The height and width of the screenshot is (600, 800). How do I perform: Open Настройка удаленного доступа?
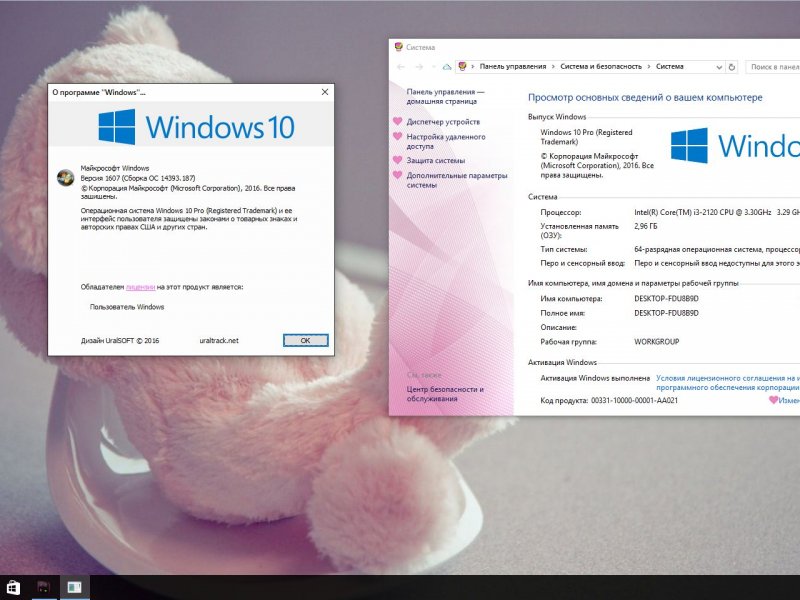coord(446,141)
